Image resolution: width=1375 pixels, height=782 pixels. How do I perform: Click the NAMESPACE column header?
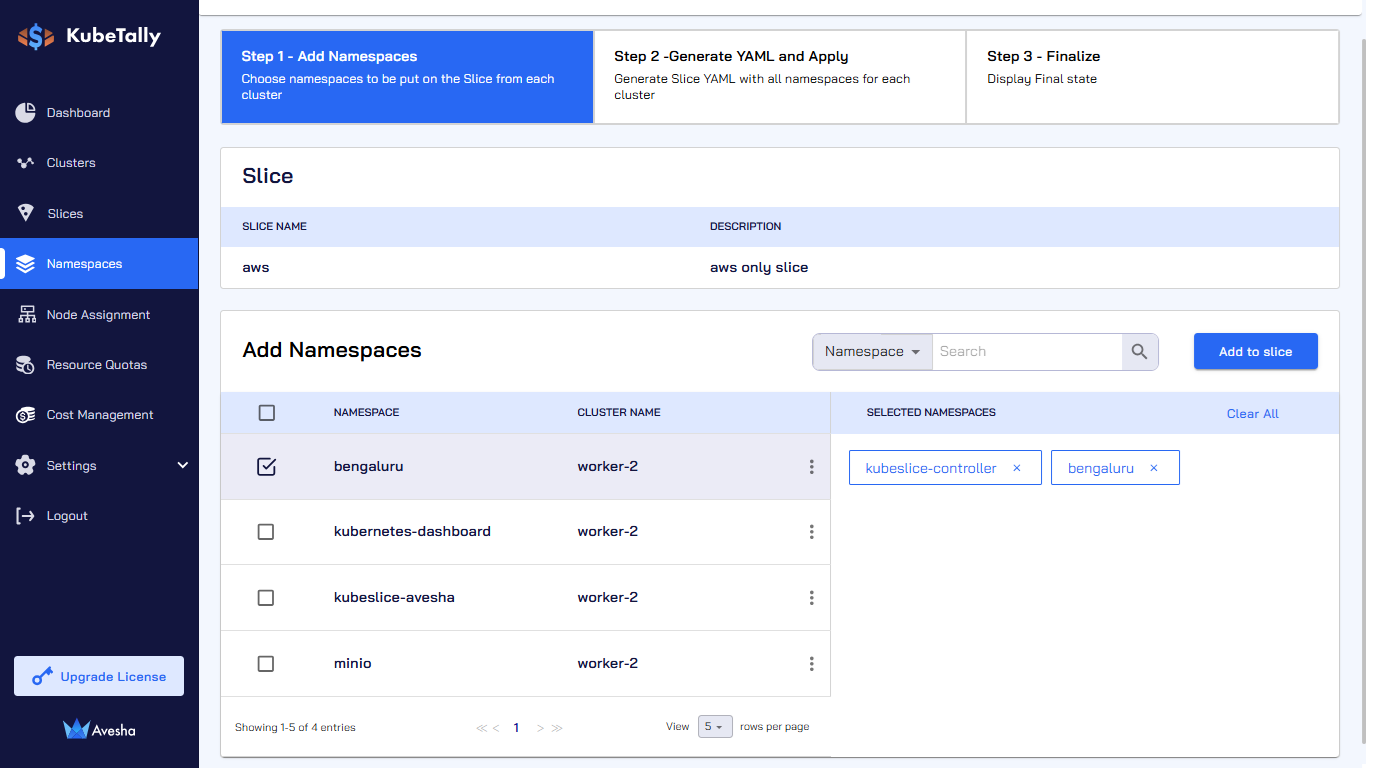pyautogui.click(x=366, y=413)
